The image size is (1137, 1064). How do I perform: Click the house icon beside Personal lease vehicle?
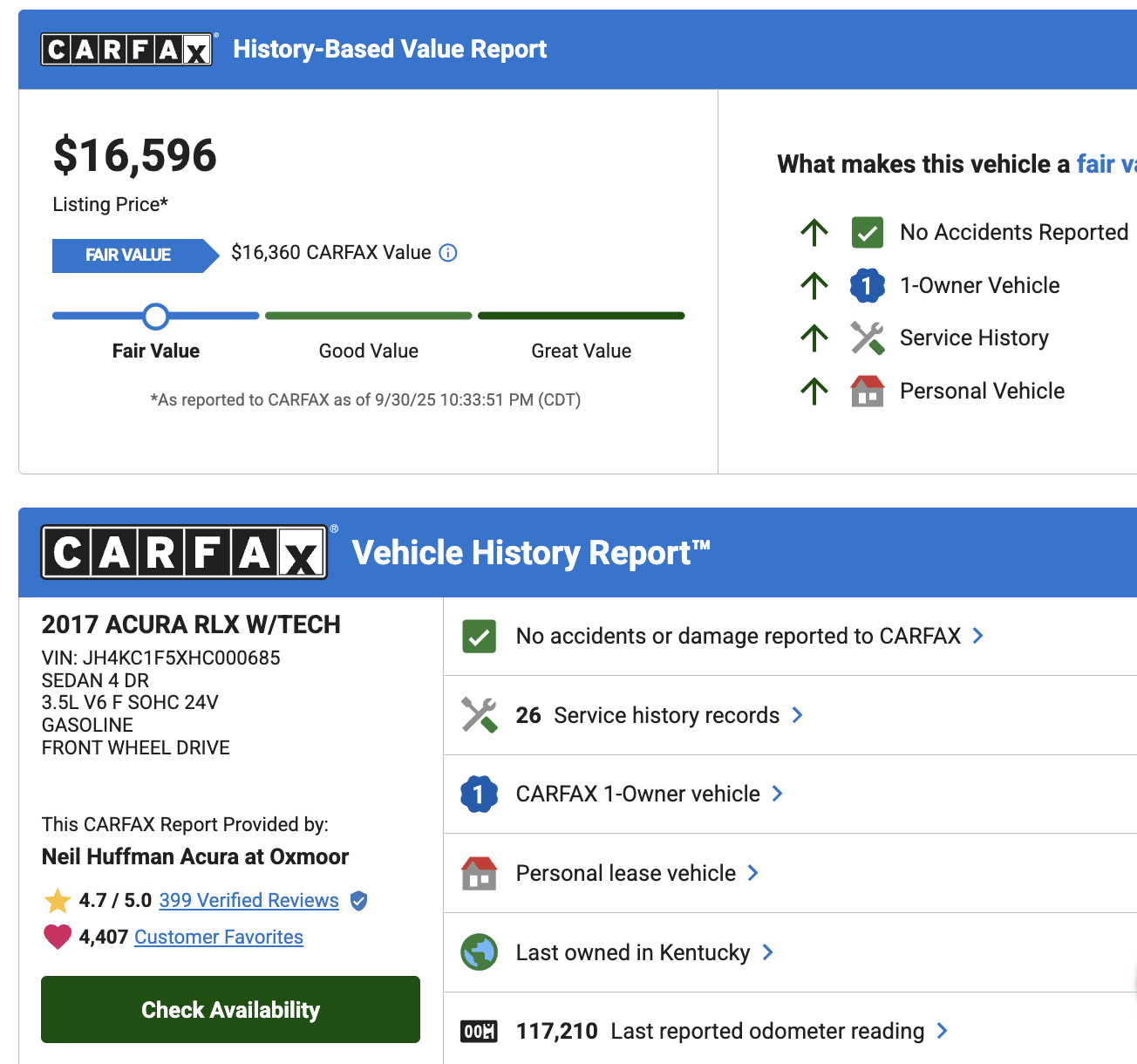tap(480, 873)
